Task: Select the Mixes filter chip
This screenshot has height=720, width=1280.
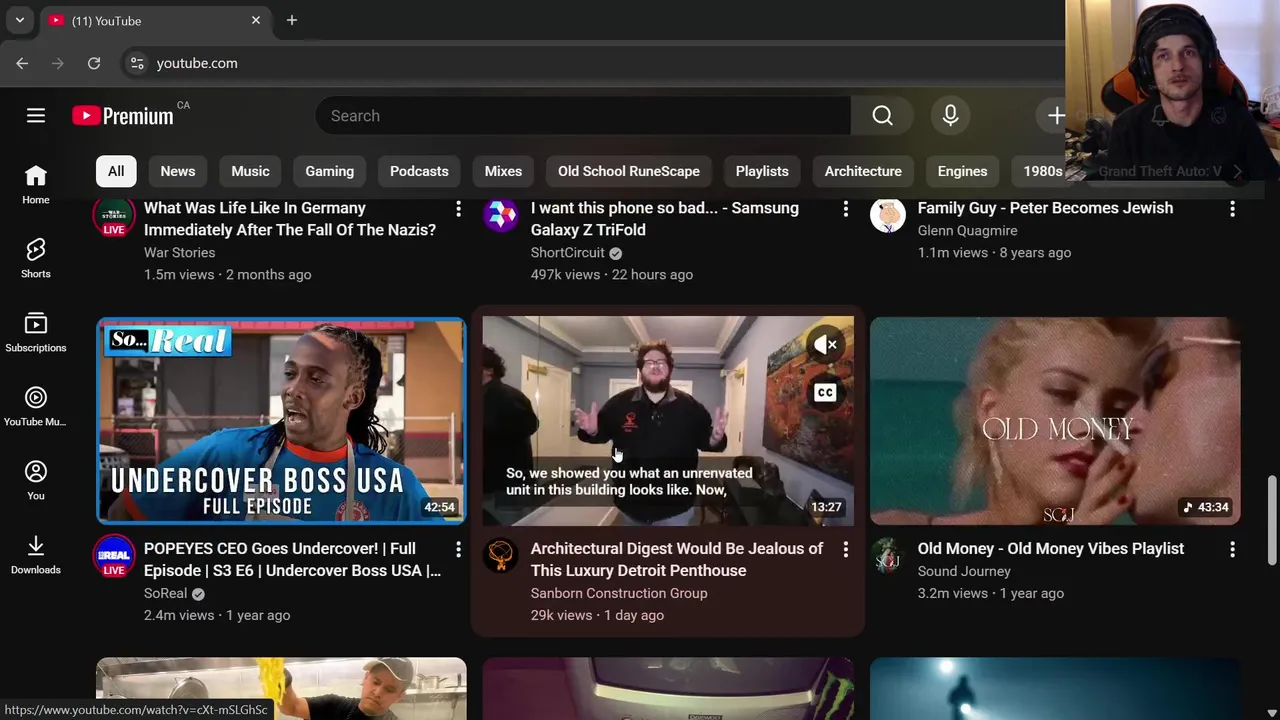Action: pos(503,171)
